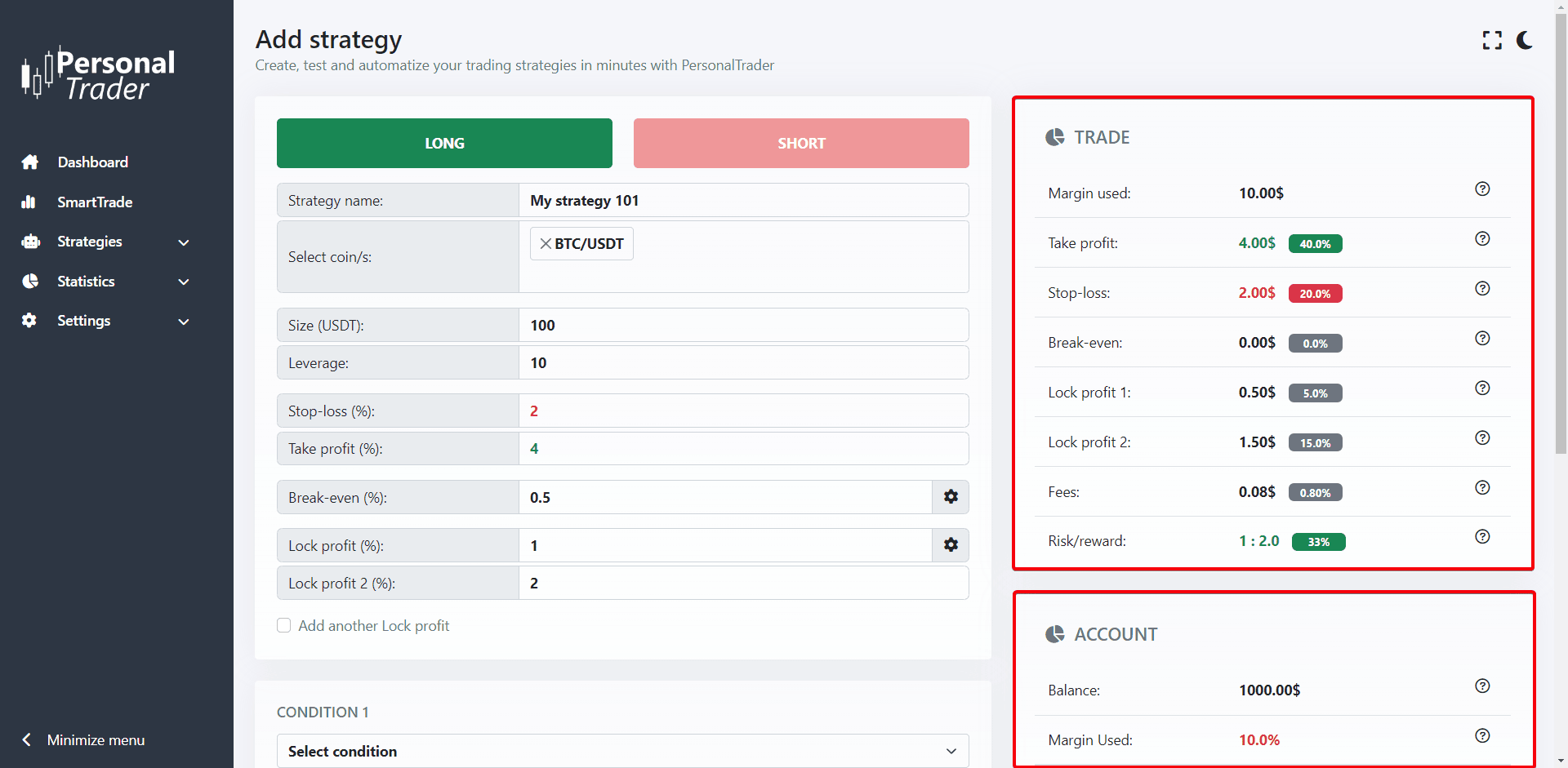Show help for Margin used
The image size is (1568, 768).
point(1482,189)
